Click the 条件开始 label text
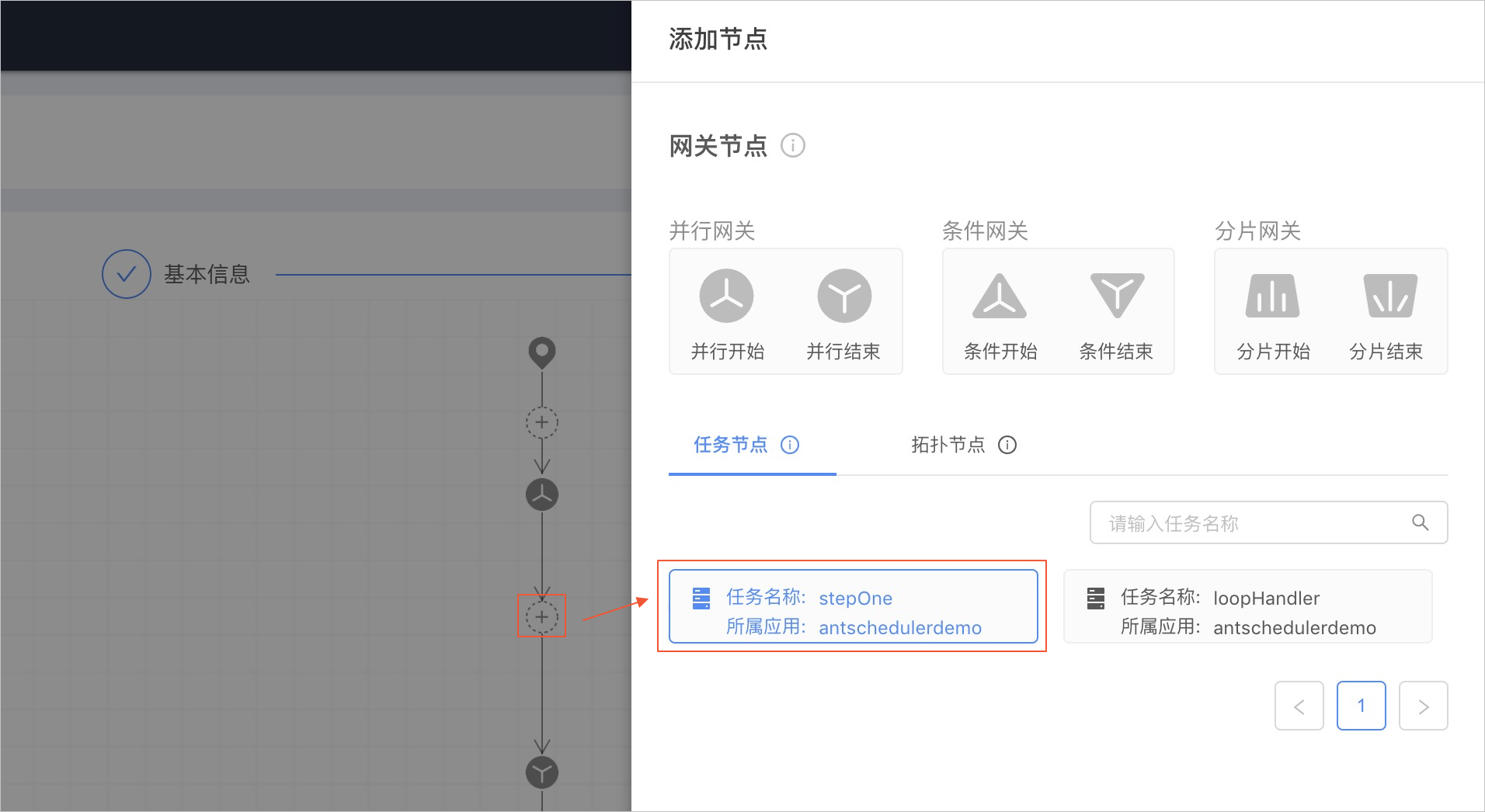1485x812 pixels. [1000, 352]
